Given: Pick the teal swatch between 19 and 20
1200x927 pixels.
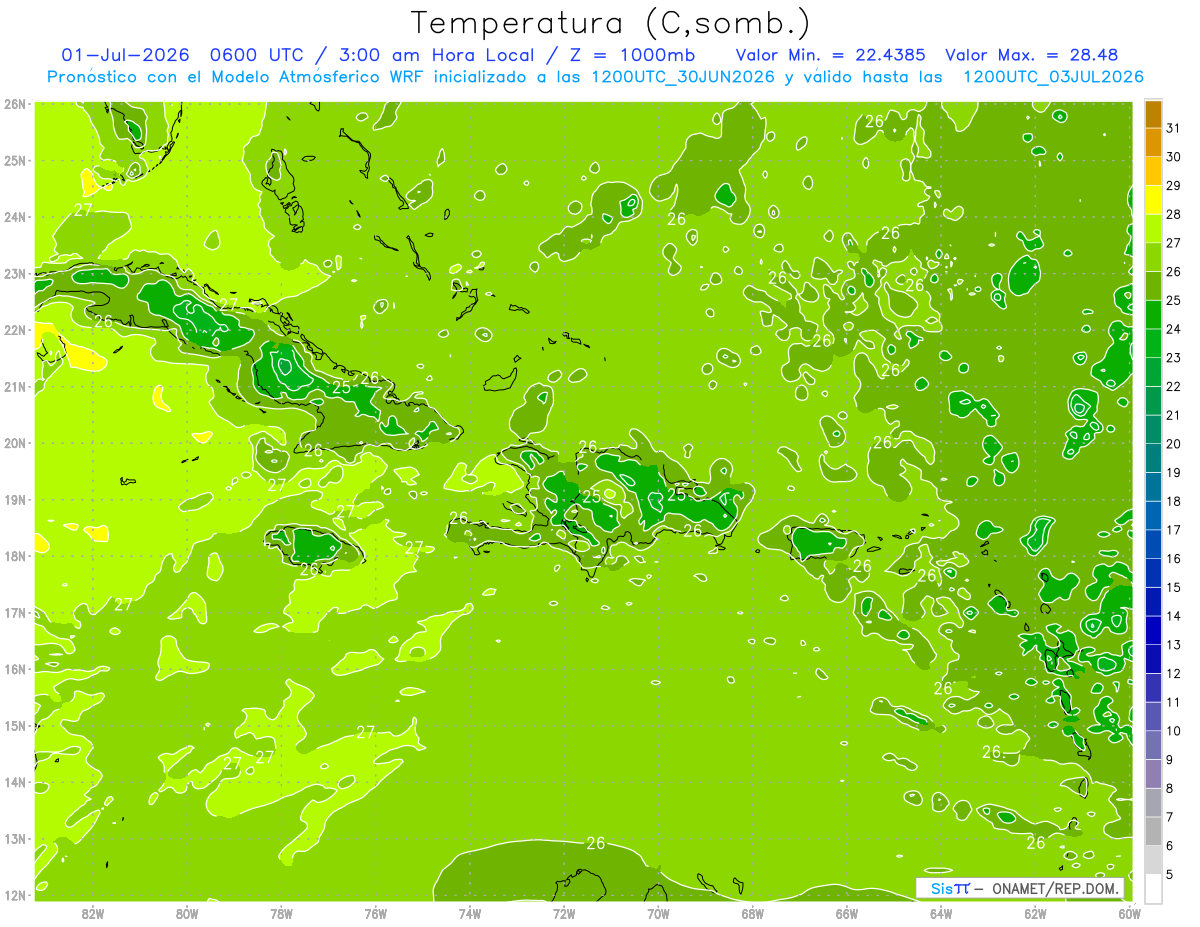Looking at the screenshot, I should coord(1153,458).
